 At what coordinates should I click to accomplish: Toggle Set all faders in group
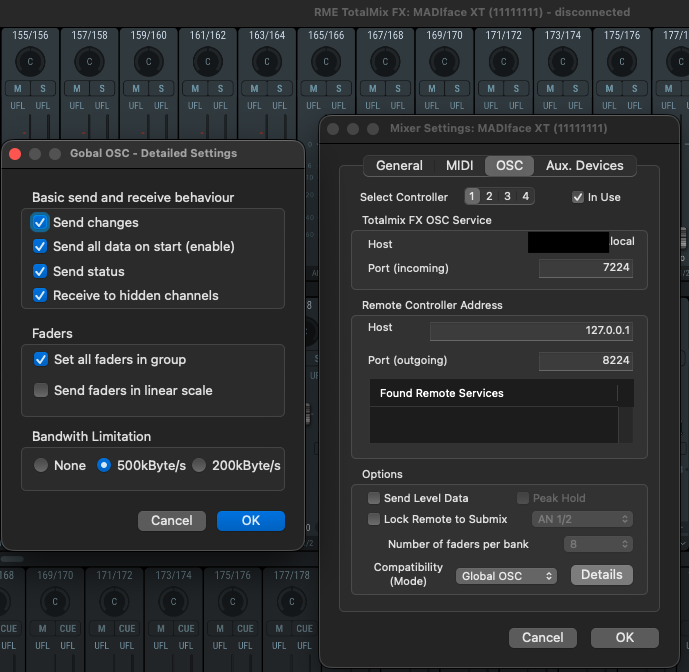pos(41,360)
